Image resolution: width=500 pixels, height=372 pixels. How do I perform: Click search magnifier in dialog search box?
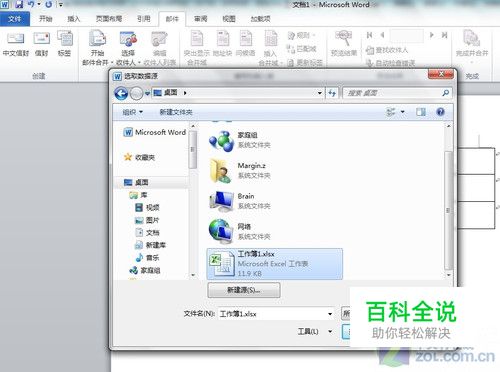(446, 93)
